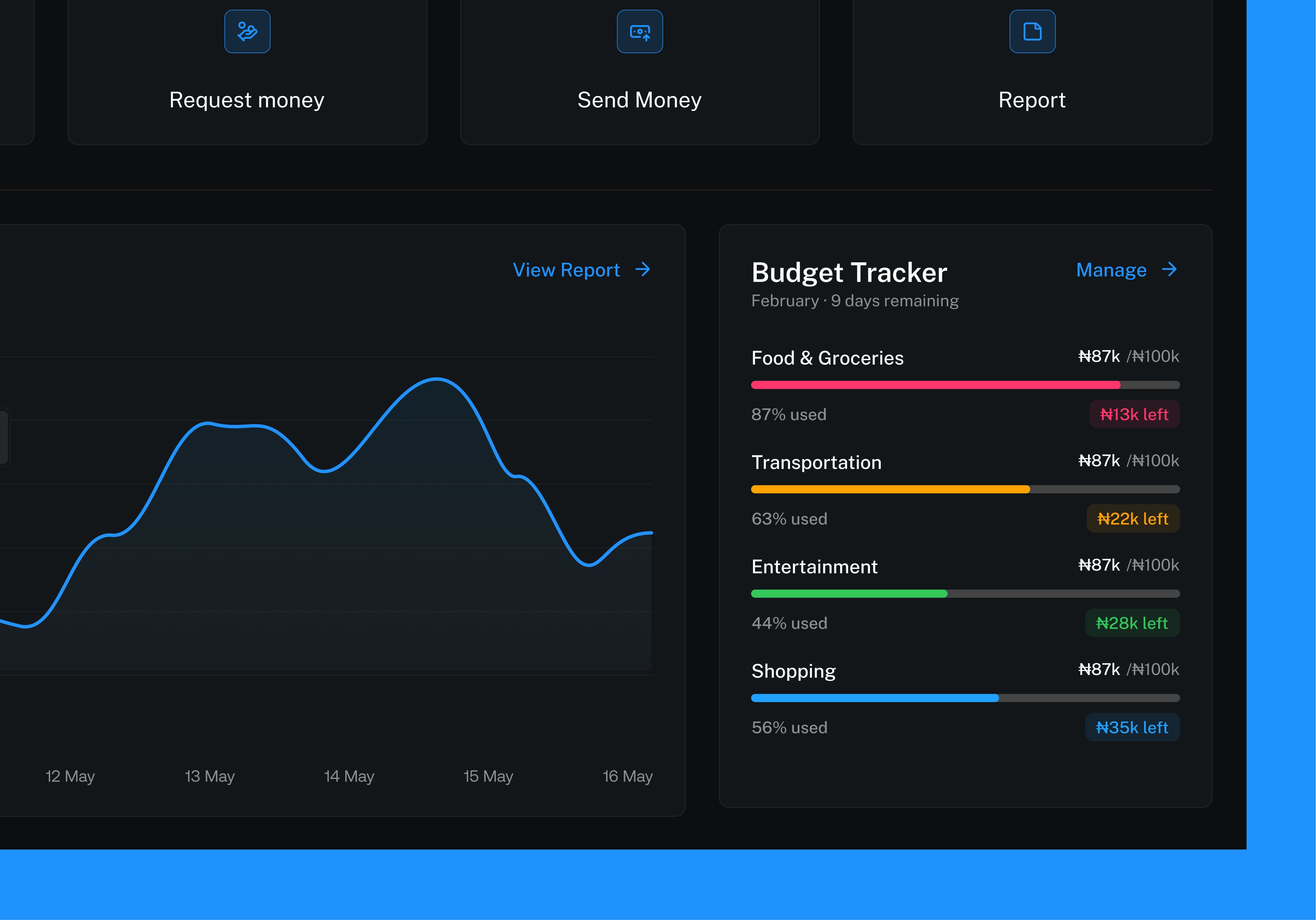Screen dimensions: 1316x920
Task: Select the 14 May axis label
Action: pos(349,776)
